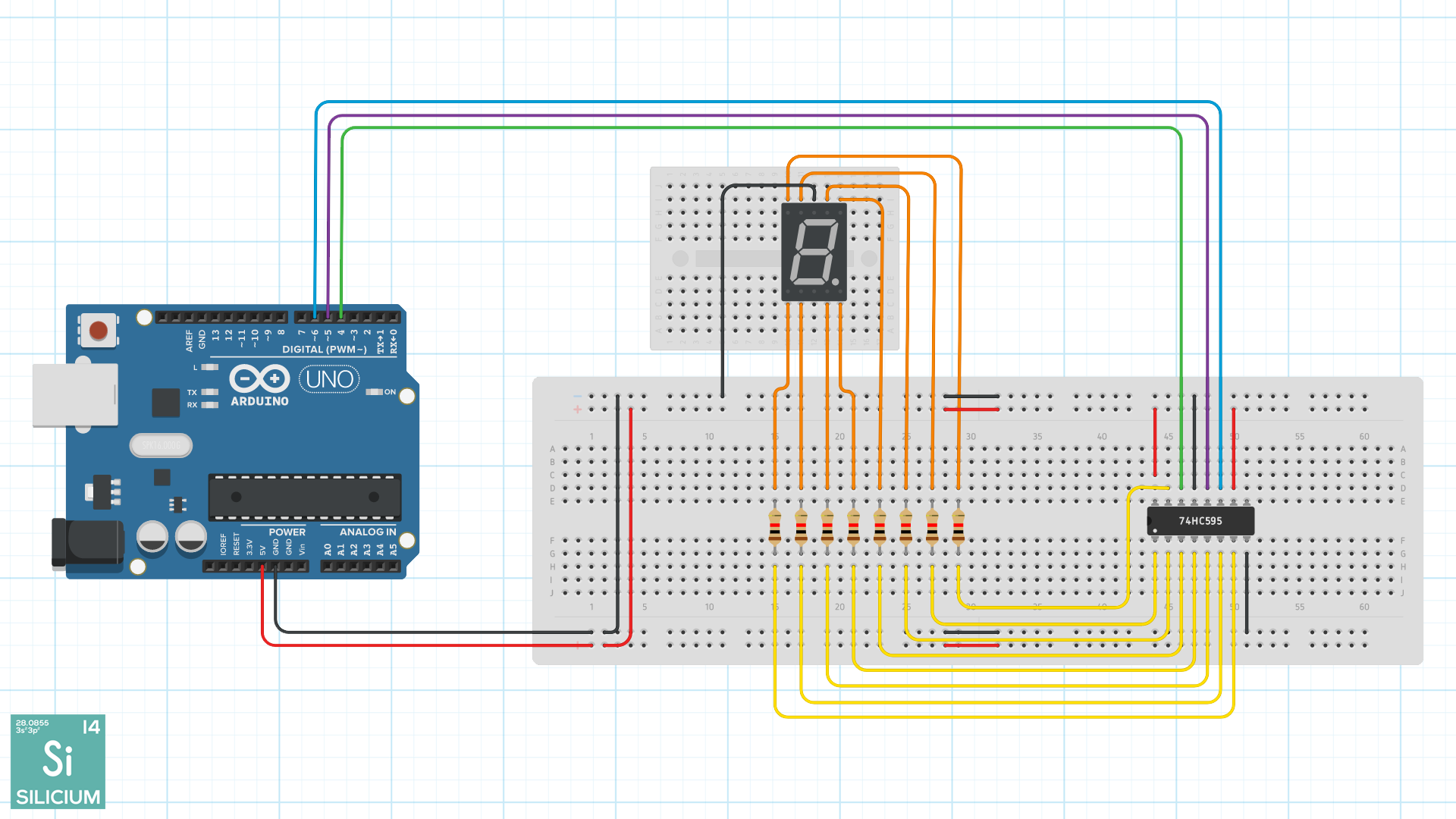
Task: Click the ATmega microcontroller chip on Arduino
Action: tap(305, 497)
